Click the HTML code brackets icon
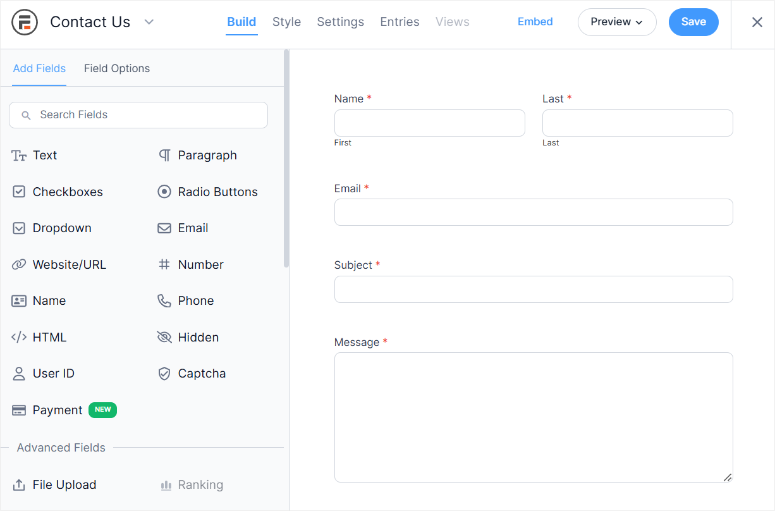 point(19,338)
